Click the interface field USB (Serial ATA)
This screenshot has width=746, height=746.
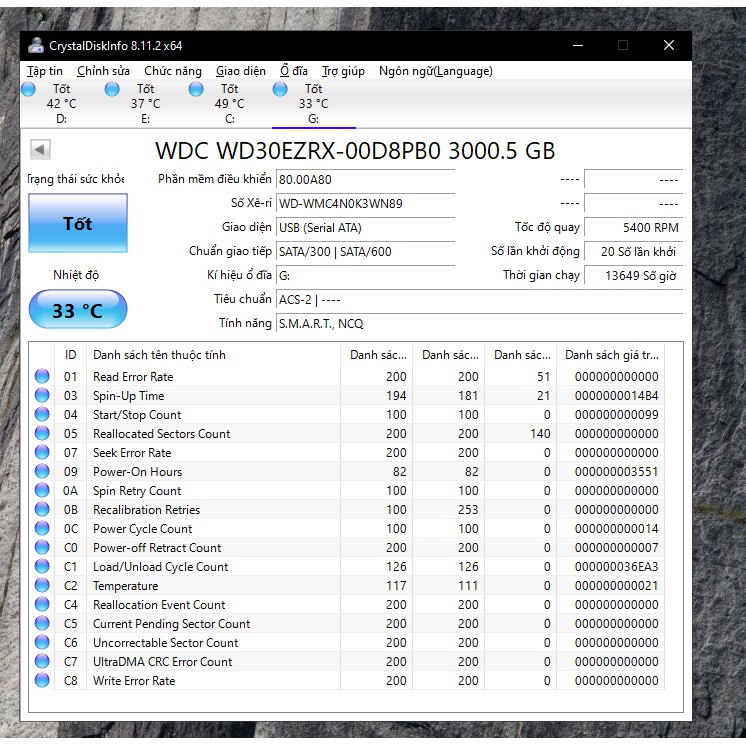point(365,227)
